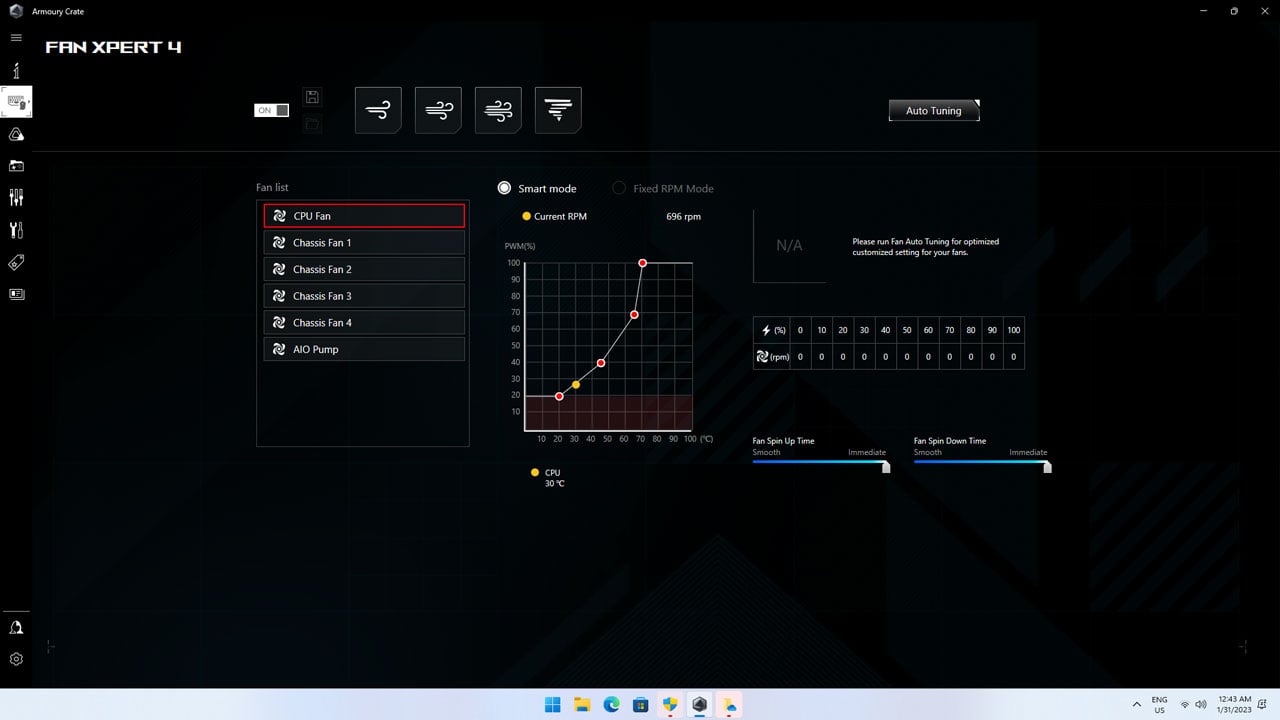The width and height of the screenshot is (1280, 720).
Task: Select CPU Fan in the fan list
Action: click(x=364, y=216)
